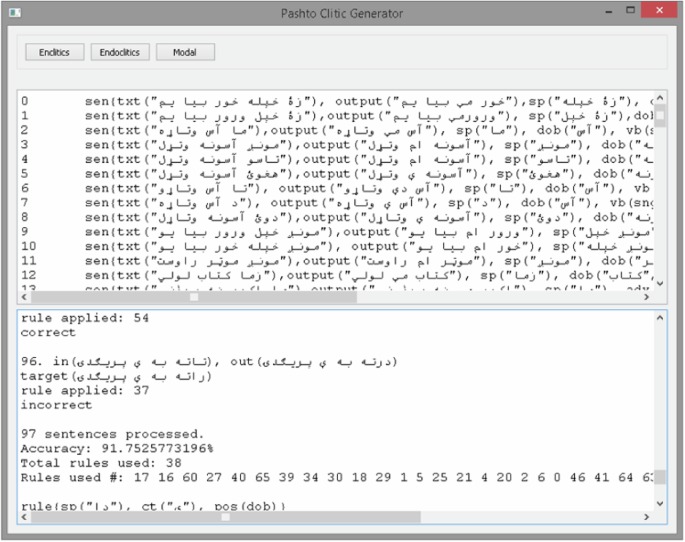Click up arrow of sentences pane scrollbar
This screenshot has width=685, height=542.
660,98
